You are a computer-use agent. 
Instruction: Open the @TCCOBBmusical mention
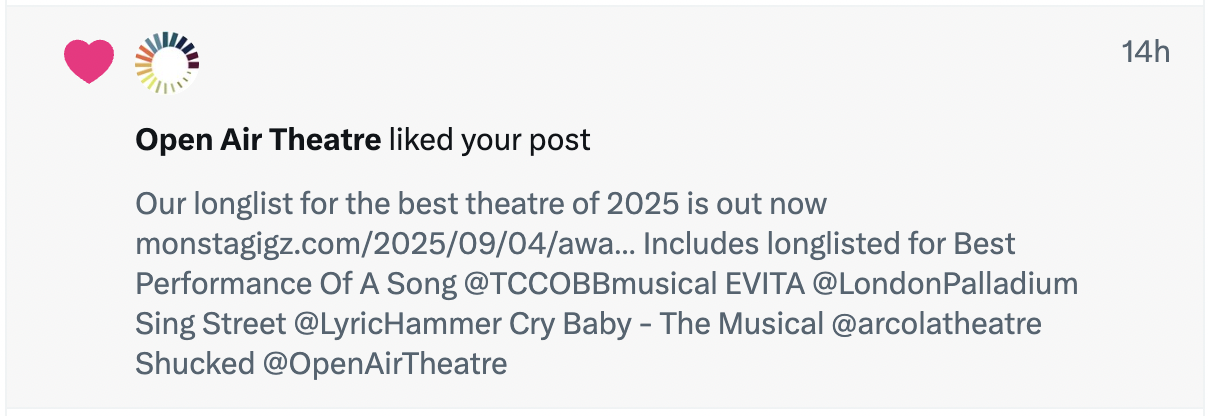click(587, 284)
